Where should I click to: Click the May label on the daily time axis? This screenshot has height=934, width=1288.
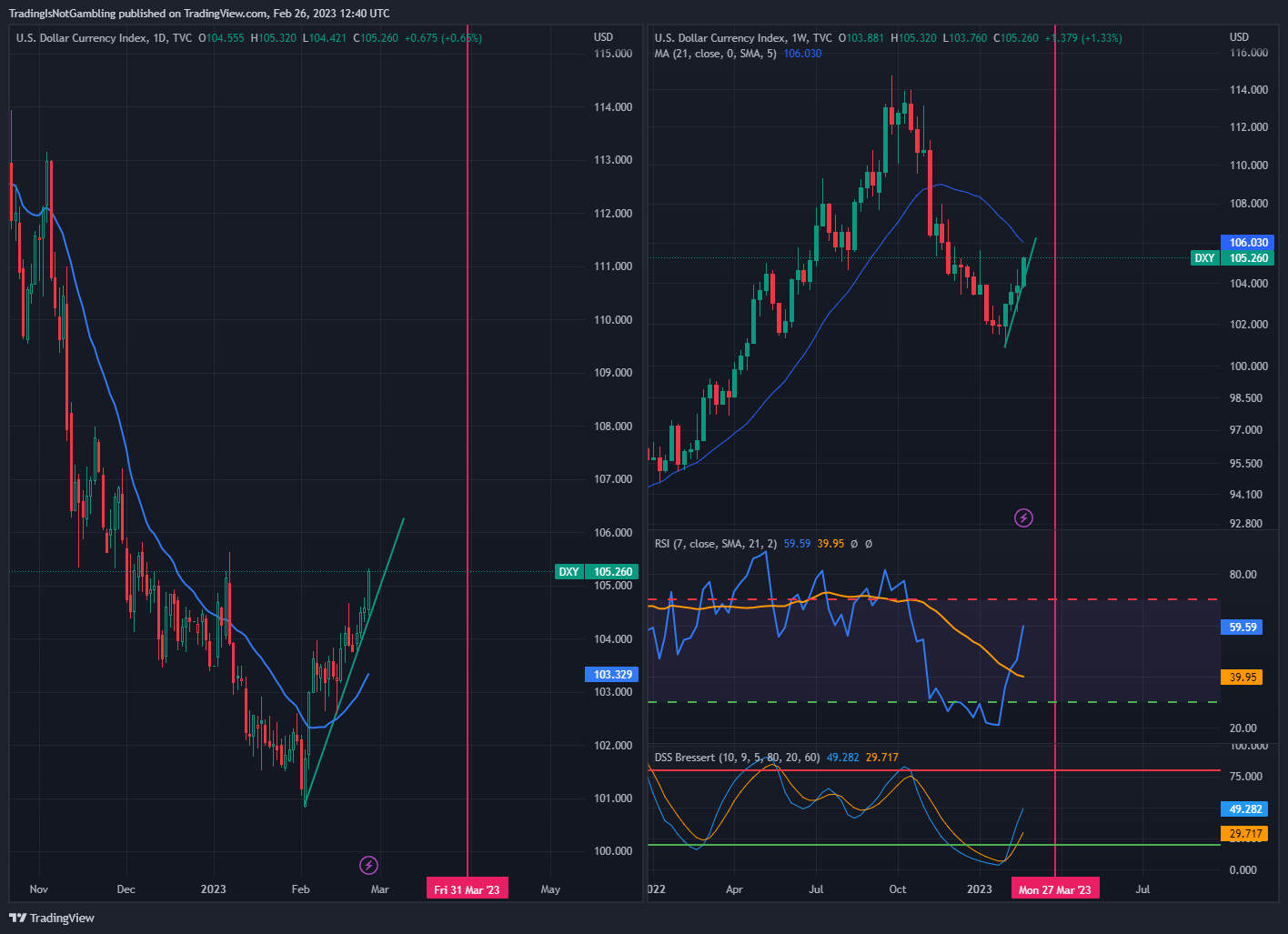(550, 889)
